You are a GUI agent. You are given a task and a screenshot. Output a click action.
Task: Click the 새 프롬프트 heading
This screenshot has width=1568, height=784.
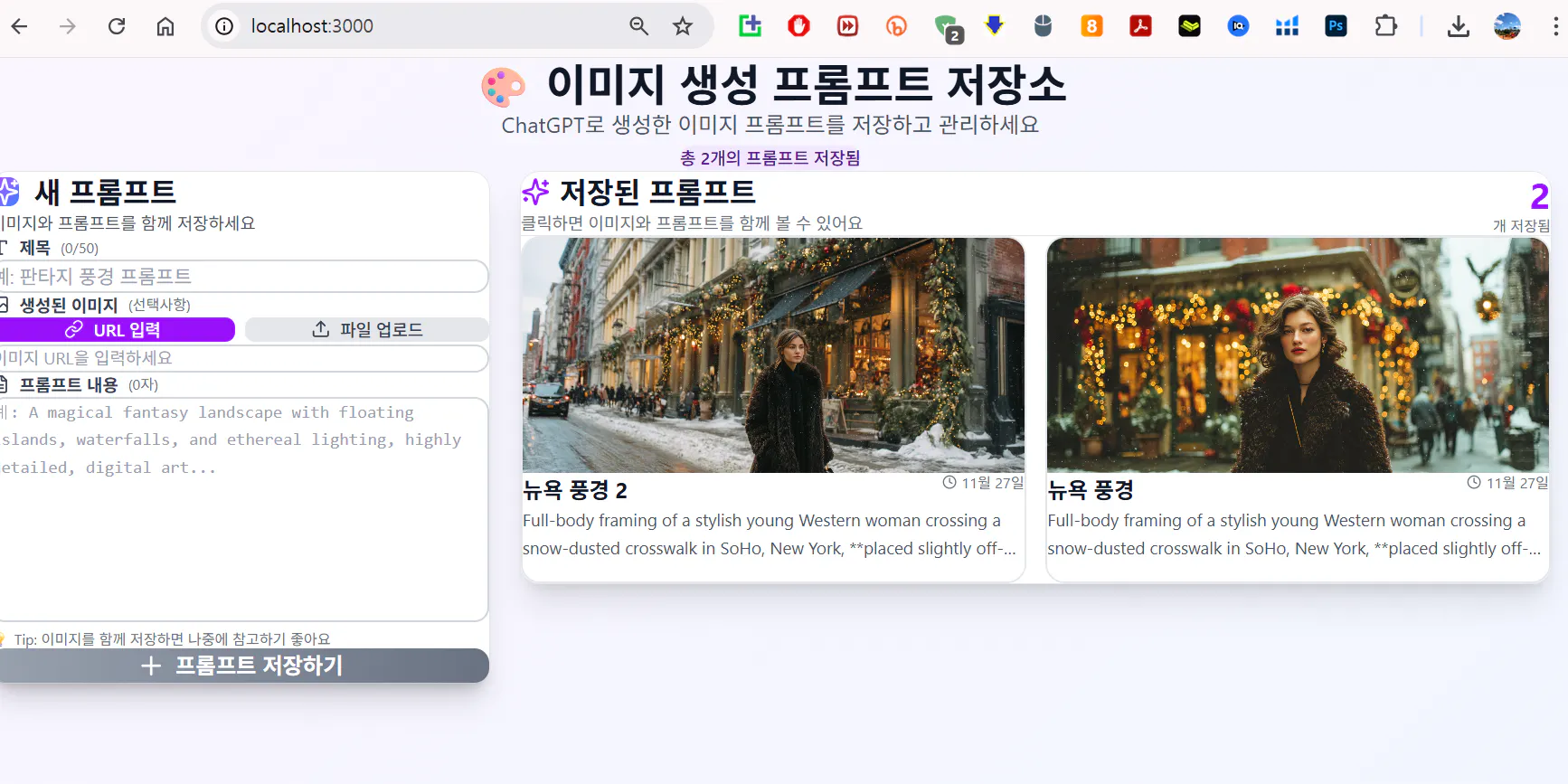click(x=105, y=192)
